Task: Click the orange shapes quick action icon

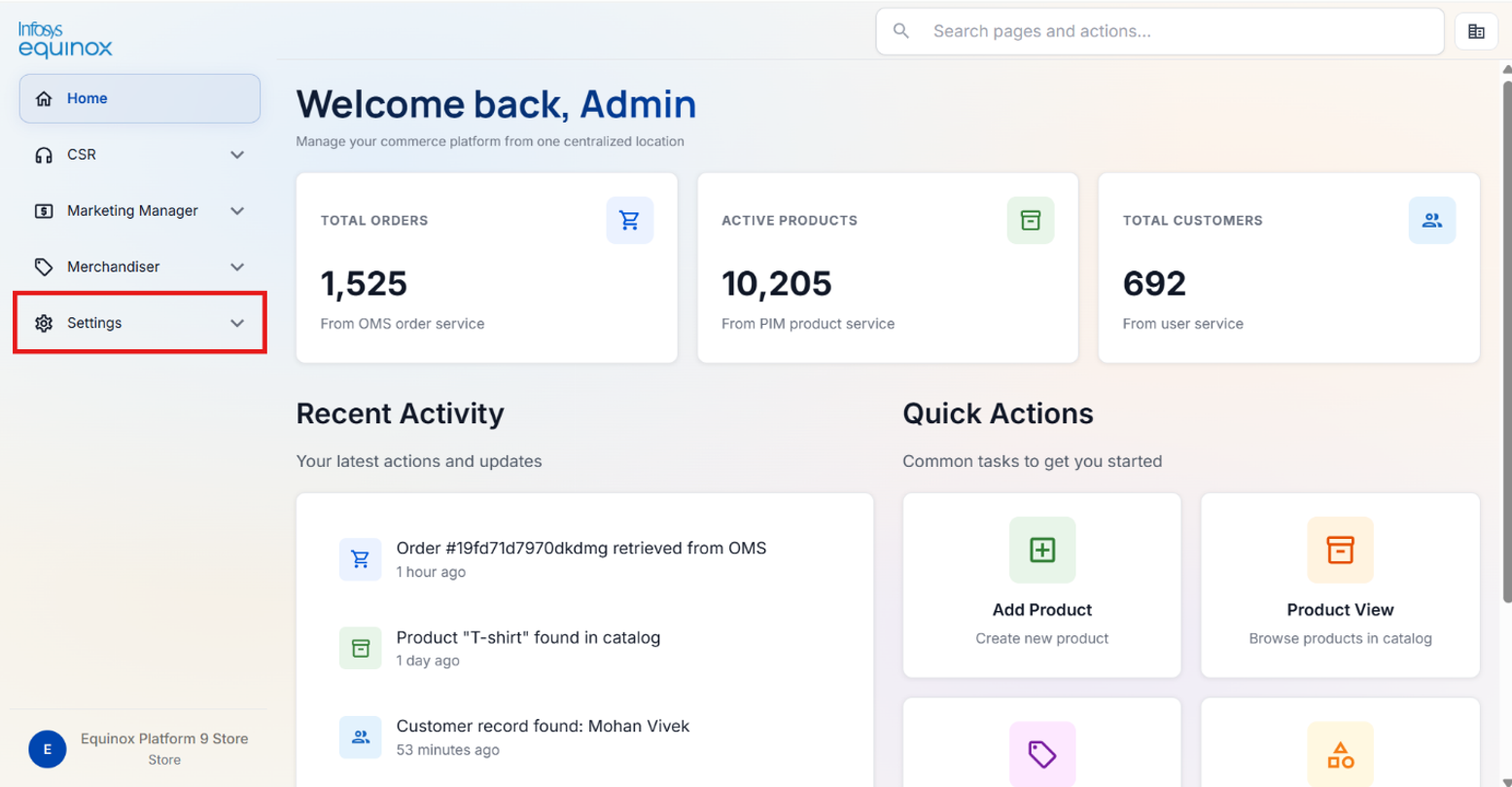Action: (1341, 754)
